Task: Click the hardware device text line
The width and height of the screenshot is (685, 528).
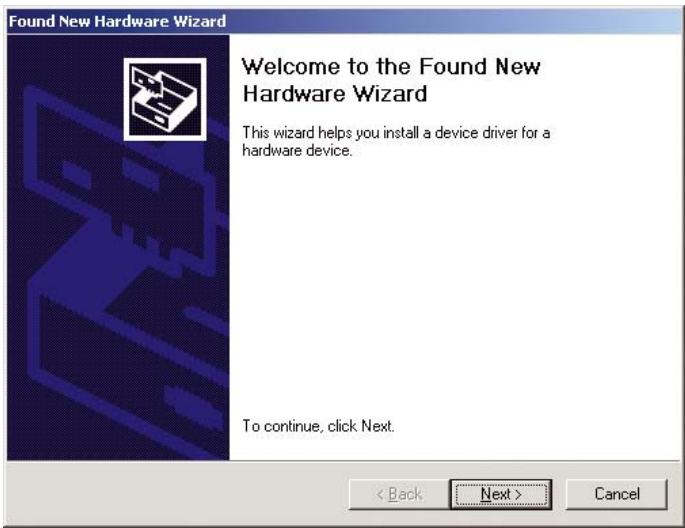Action: tap(297, 151)
